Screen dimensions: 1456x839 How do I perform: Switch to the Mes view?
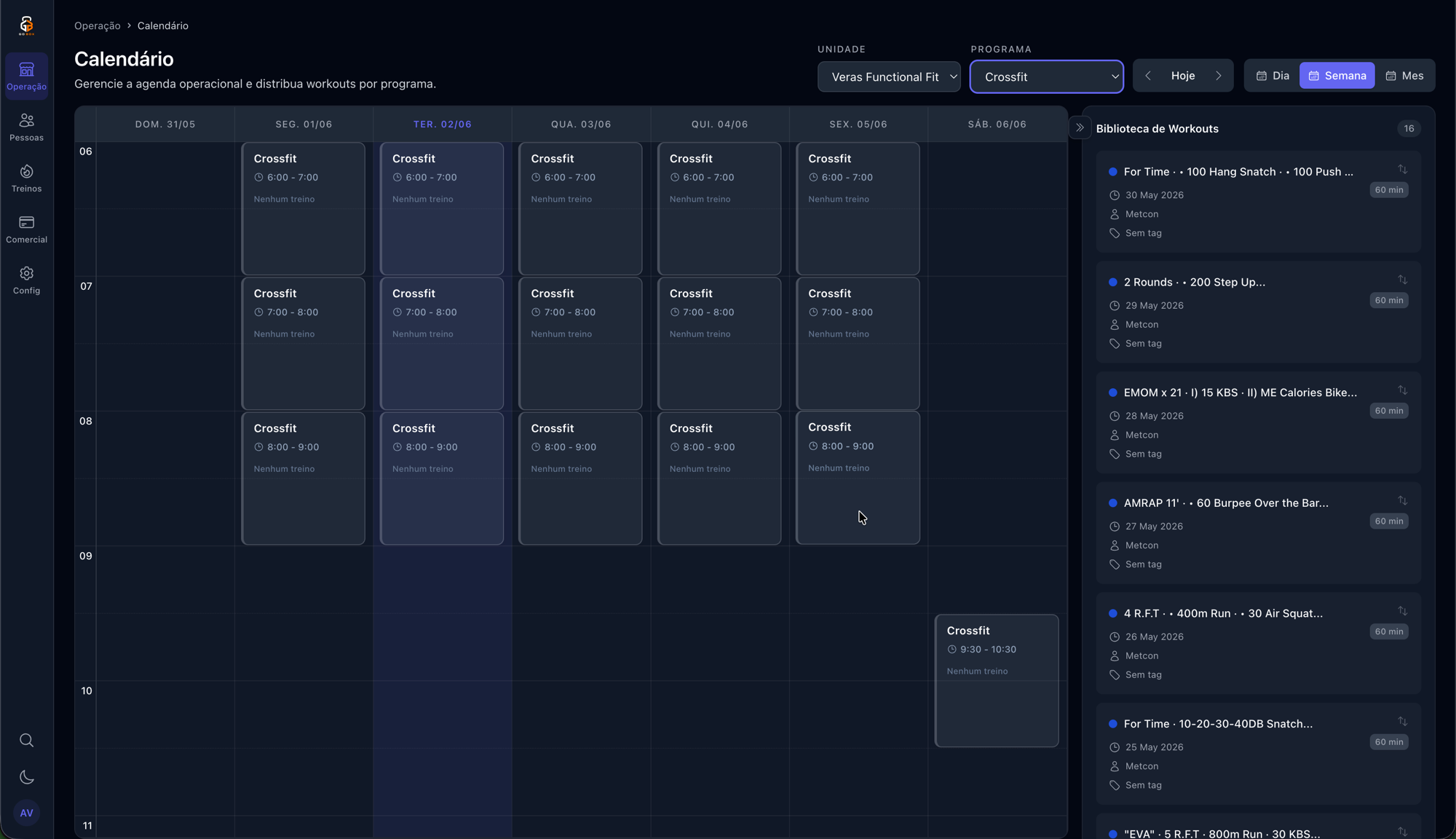1404,76
